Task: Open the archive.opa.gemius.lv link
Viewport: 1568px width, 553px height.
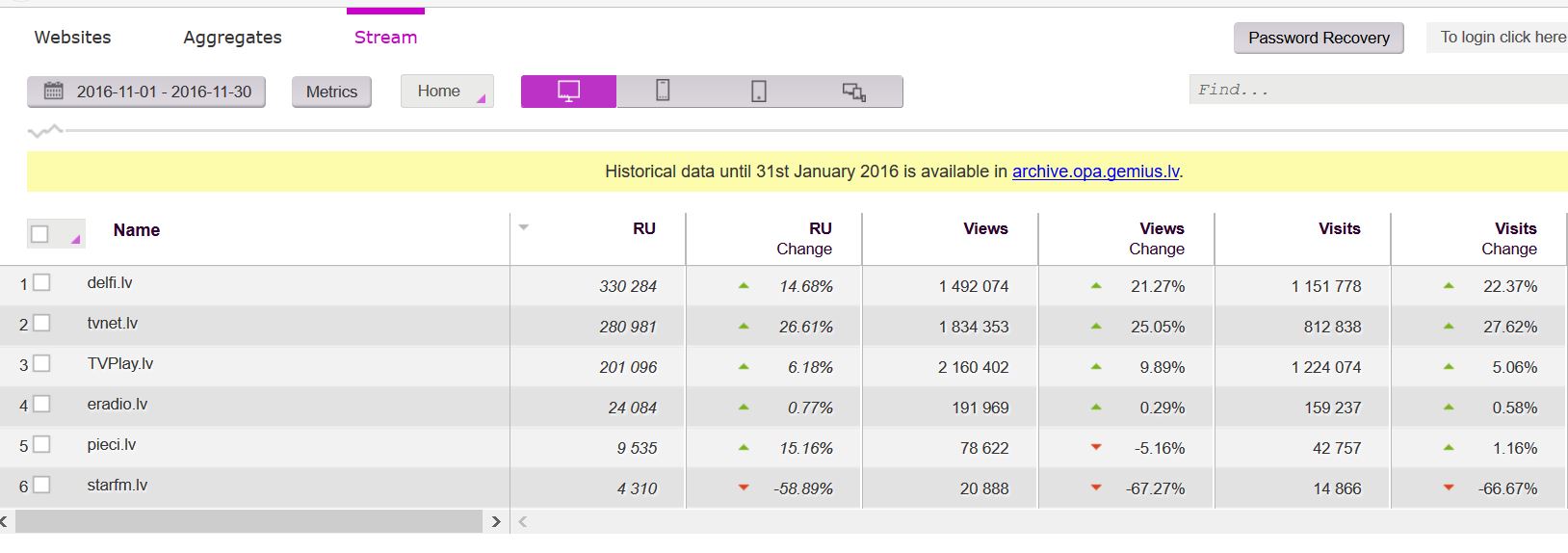Action: pos(1095,171)
